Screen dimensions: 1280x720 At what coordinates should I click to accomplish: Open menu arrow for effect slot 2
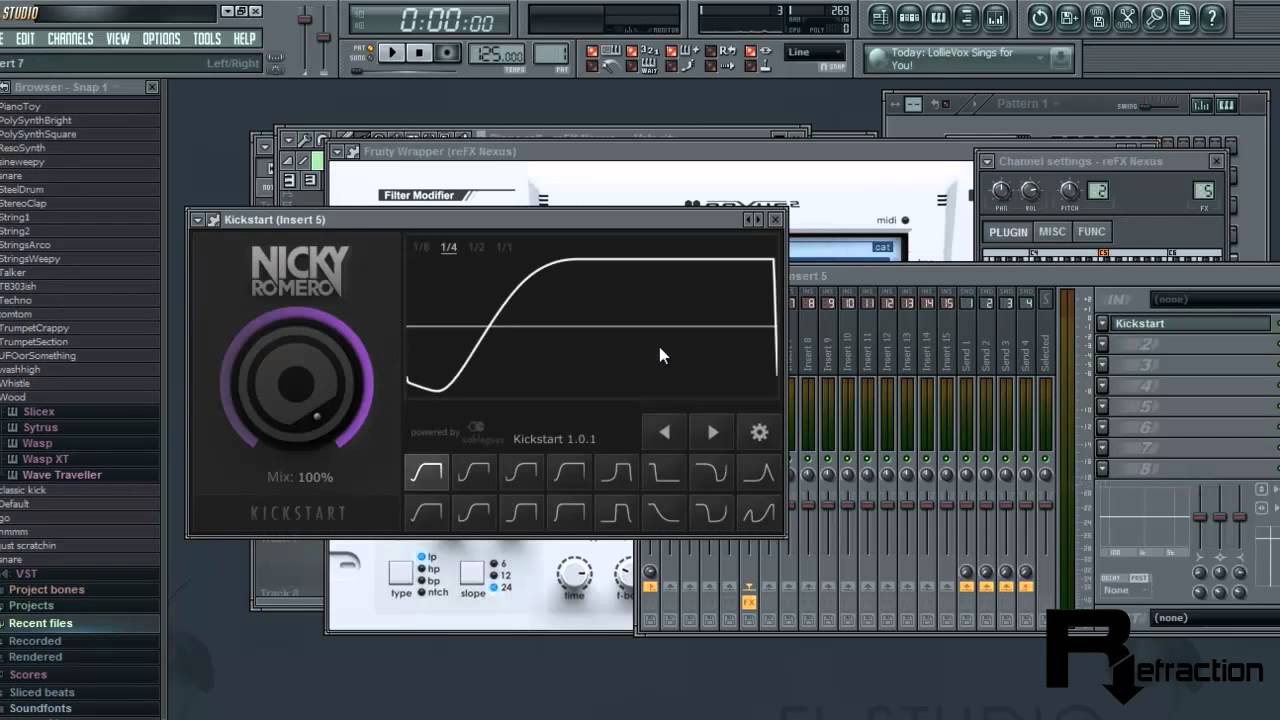coord(1102,344)
